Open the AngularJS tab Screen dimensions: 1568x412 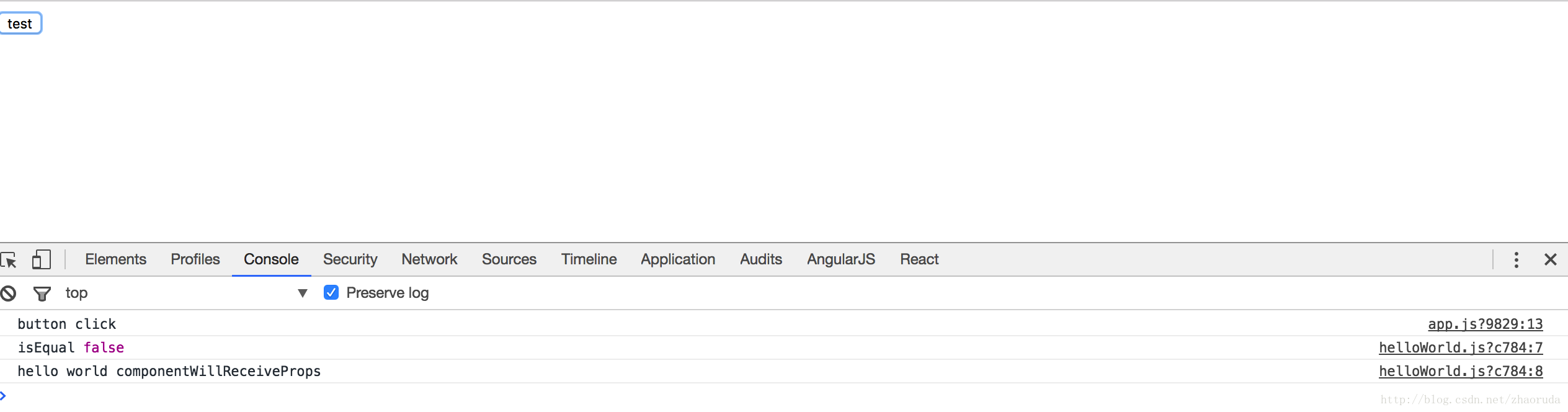[x=840, y=259]
